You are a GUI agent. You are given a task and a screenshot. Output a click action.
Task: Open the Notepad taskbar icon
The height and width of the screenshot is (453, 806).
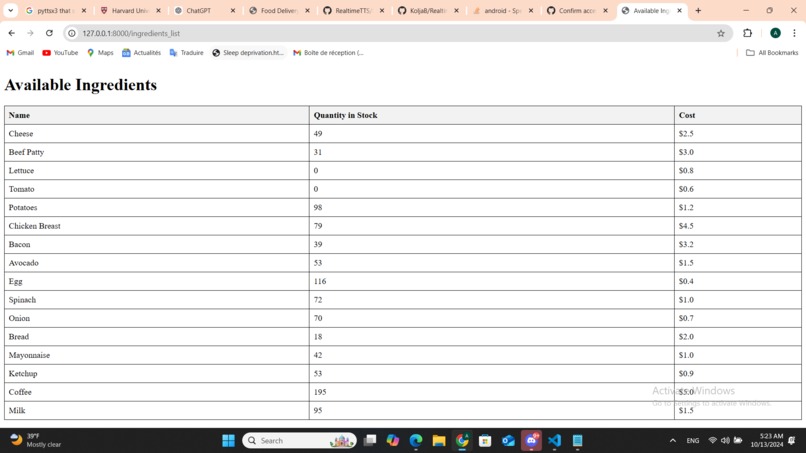coord(577,441)
